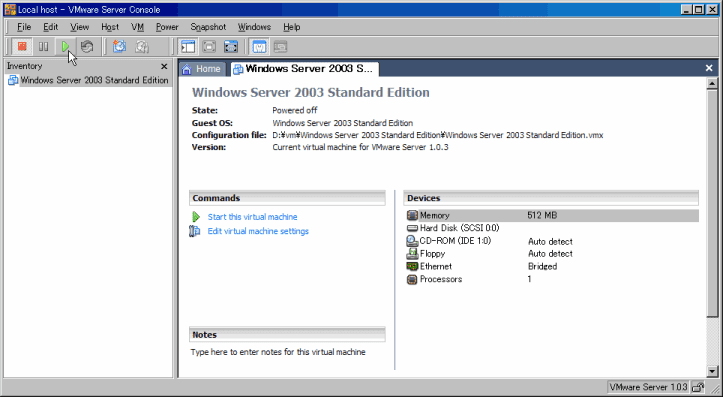The width and height of the screenshot is (723, 397).
Task: Click the scrollbar down arrow
Action: (712, 371)
